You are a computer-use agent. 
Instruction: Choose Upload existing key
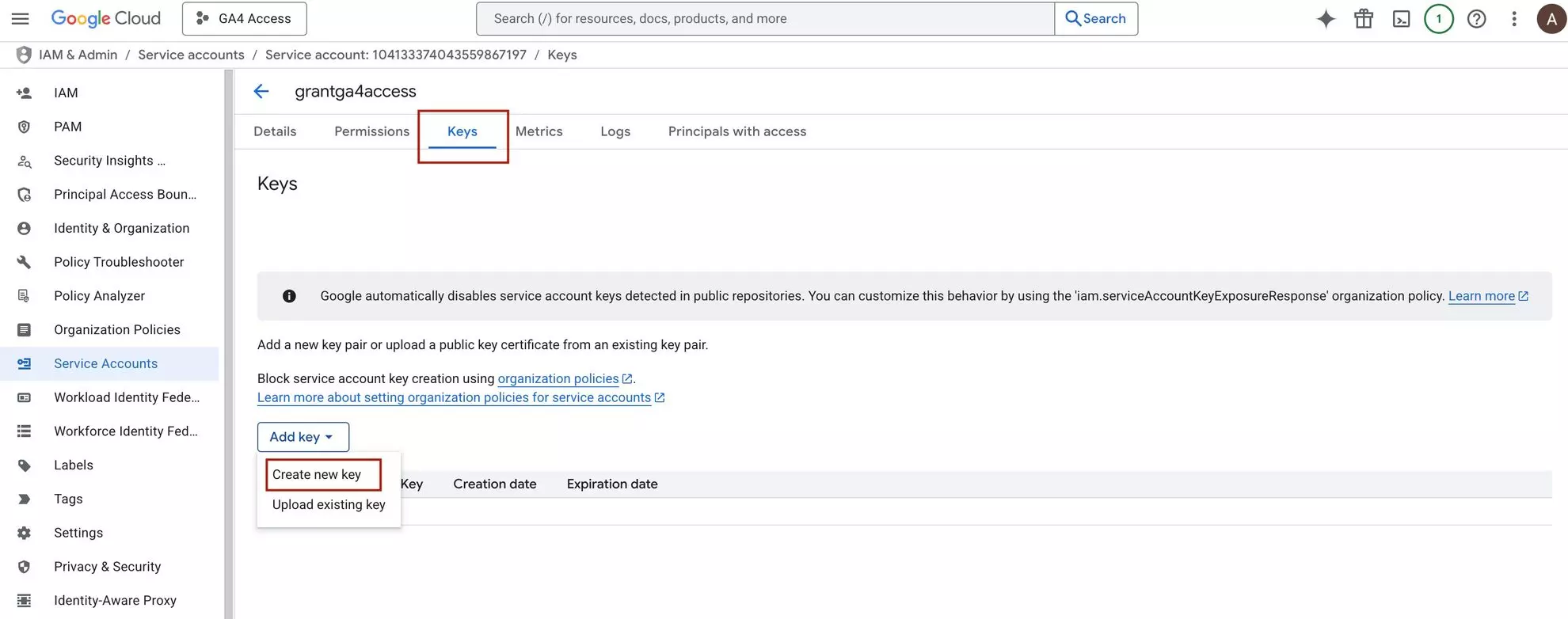[x=329, y=504]
